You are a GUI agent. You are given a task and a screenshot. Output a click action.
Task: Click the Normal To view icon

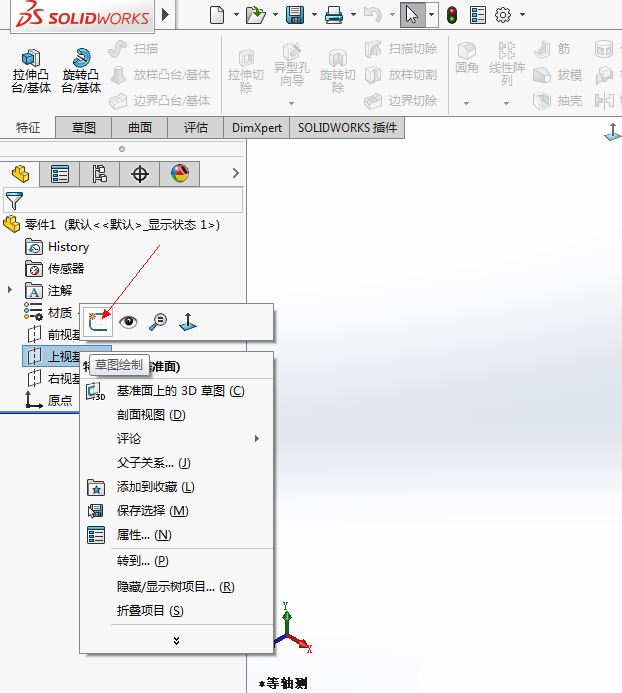pyautogui.click(x=188, y=321)
